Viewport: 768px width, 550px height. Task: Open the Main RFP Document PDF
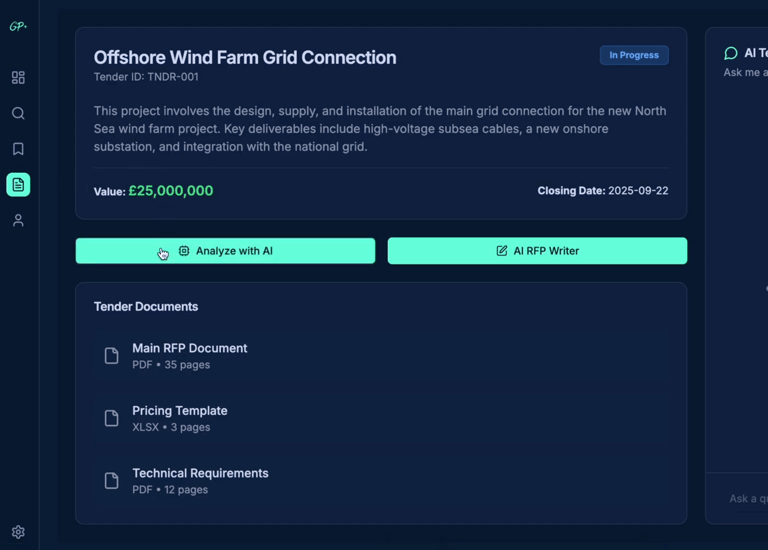pyautogui.click(x=190, y=349)
